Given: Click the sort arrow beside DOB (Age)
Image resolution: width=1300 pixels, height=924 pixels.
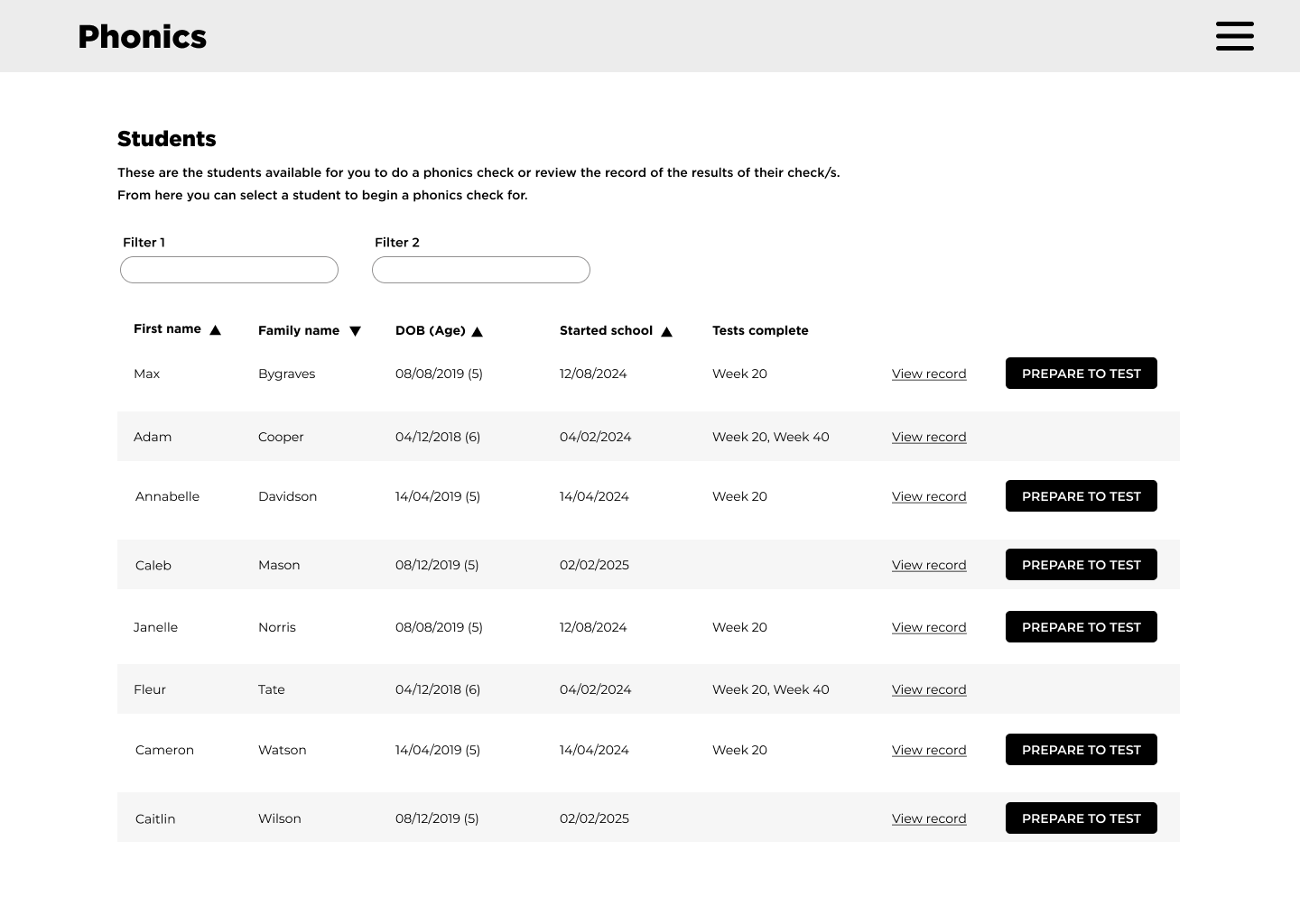Looking at the screenshot, I should (x=478, y=332).
